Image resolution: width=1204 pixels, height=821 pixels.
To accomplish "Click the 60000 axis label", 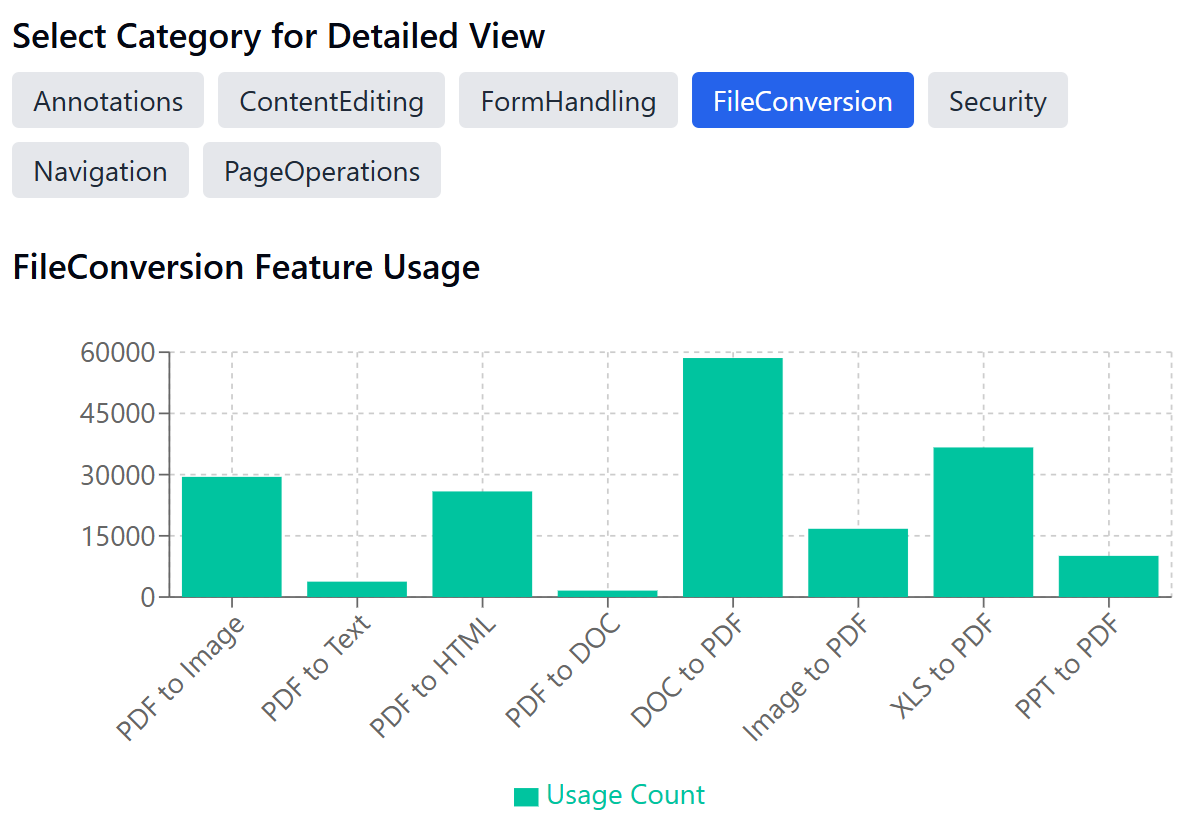I will (x=115, y=353).
